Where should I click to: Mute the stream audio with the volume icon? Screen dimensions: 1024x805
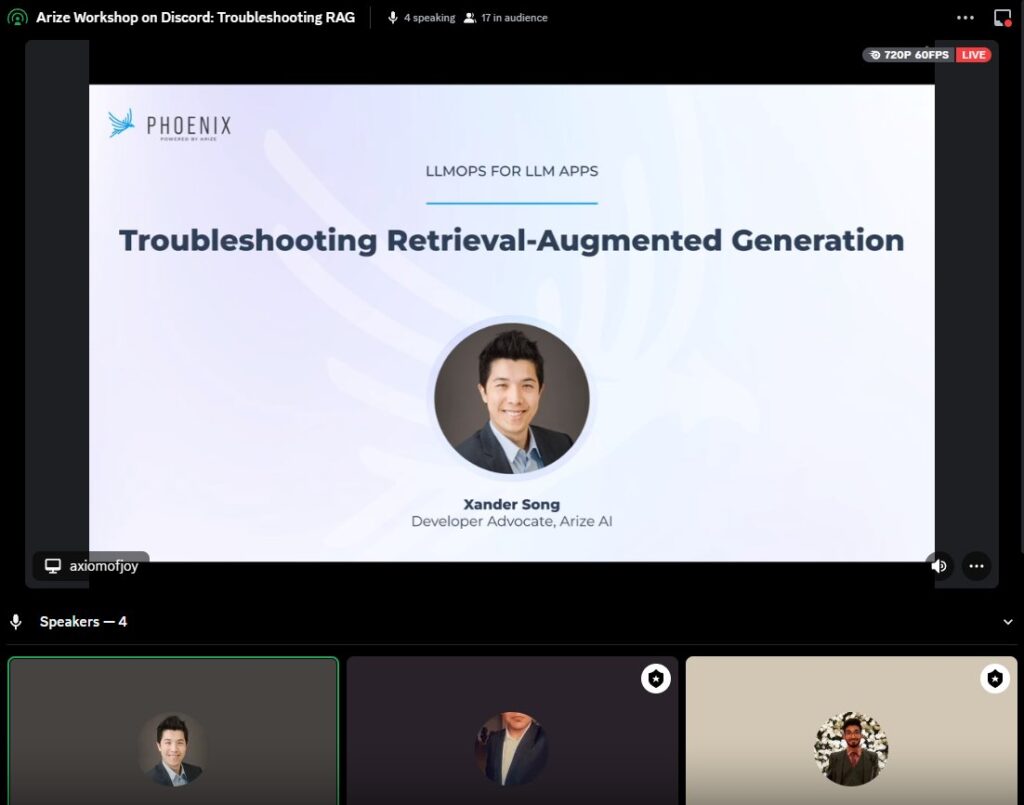click(939, 566)
